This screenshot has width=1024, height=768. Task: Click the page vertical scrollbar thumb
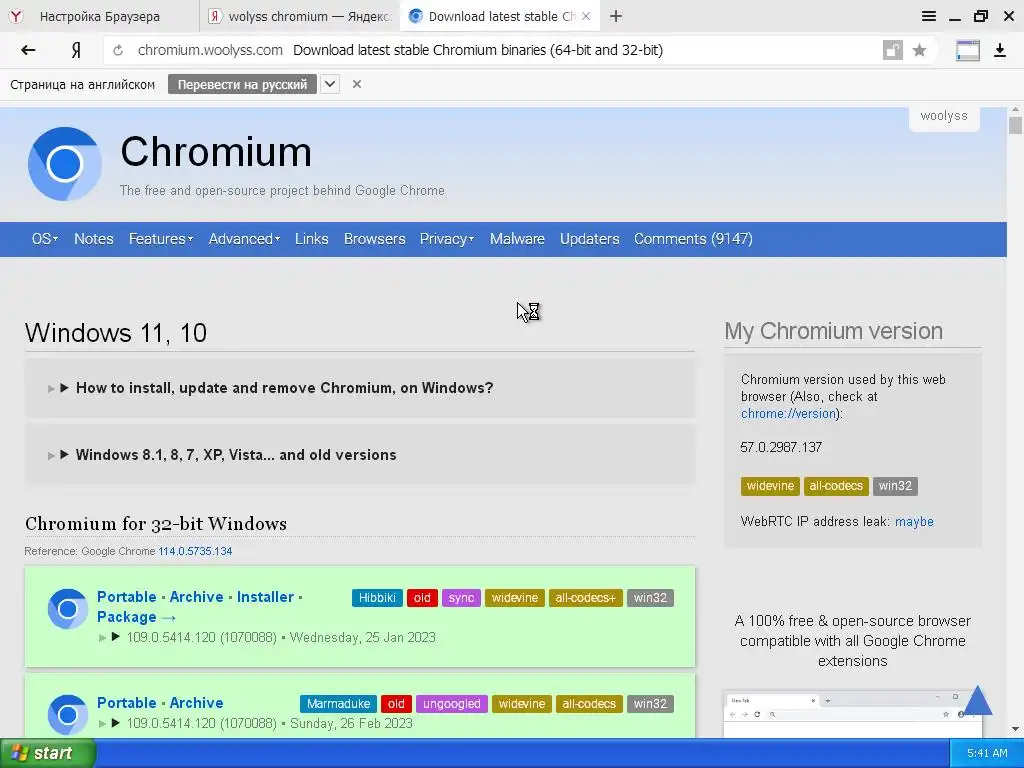click(x=1015, y=125)
